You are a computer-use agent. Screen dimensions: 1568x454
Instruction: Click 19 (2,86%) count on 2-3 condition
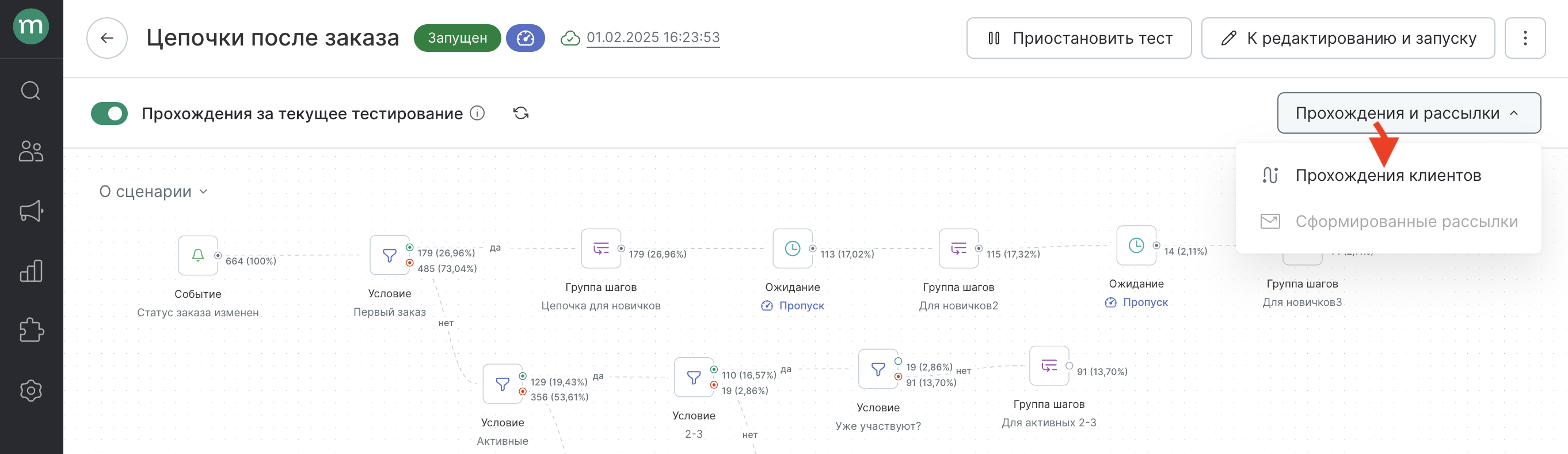pyautogui.click(x=744, y=391)
